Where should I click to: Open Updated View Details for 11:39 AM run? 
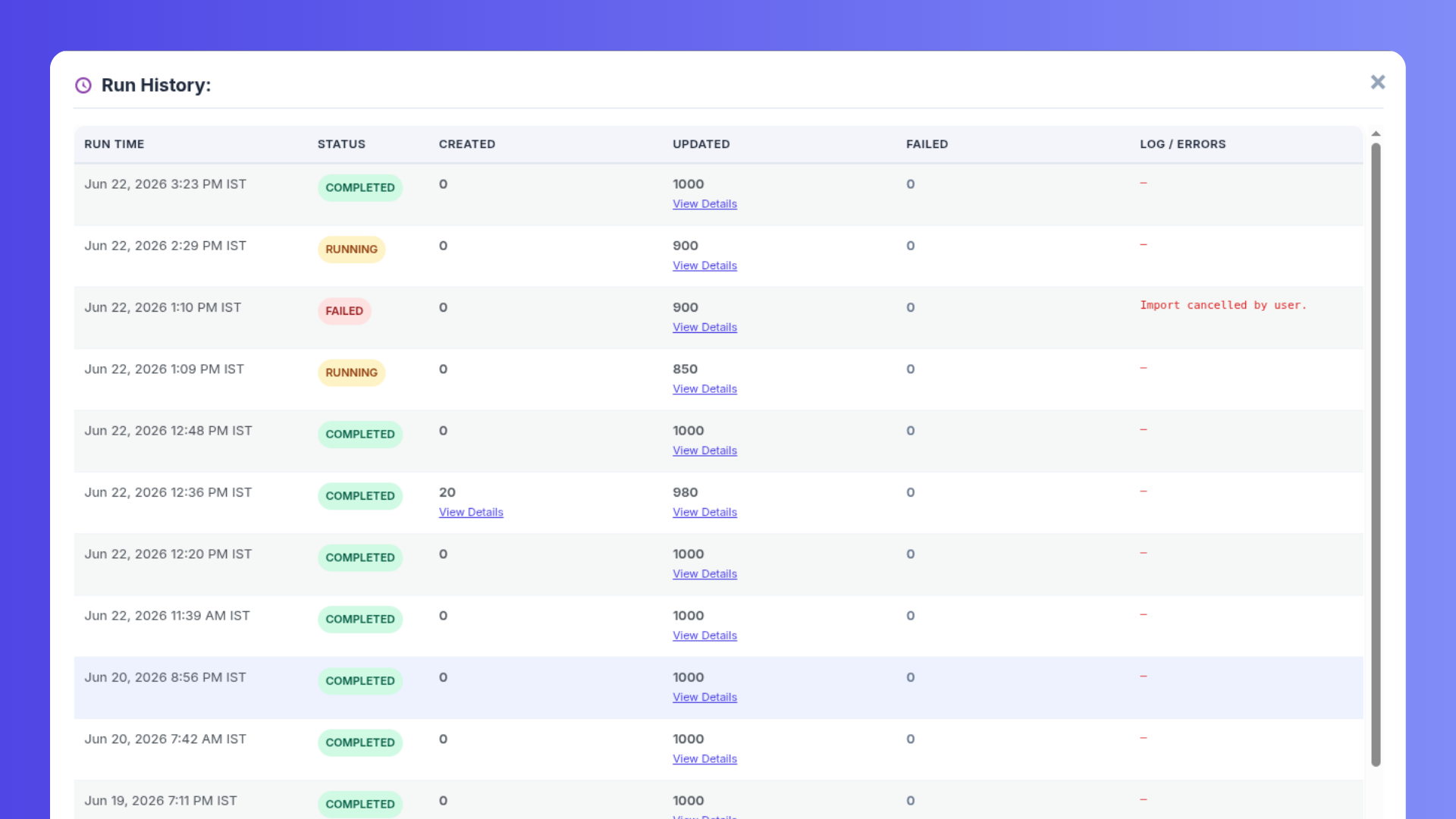(x=704, y=635)
